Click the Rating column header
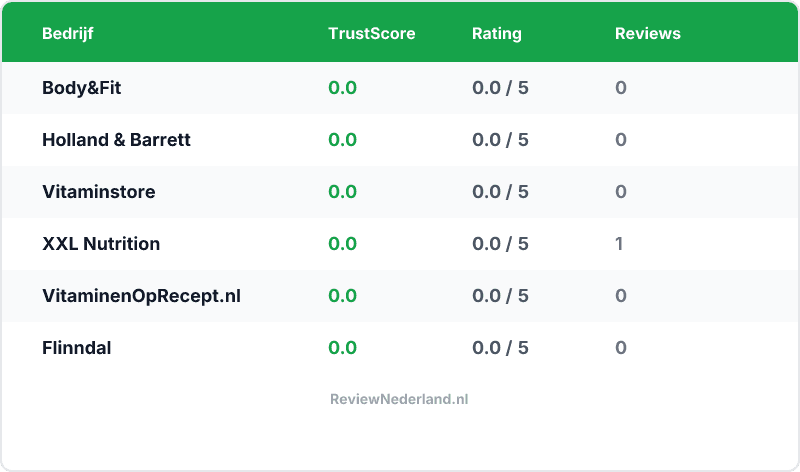The width and height of the screenshot is (800, 472). [496, 33]
